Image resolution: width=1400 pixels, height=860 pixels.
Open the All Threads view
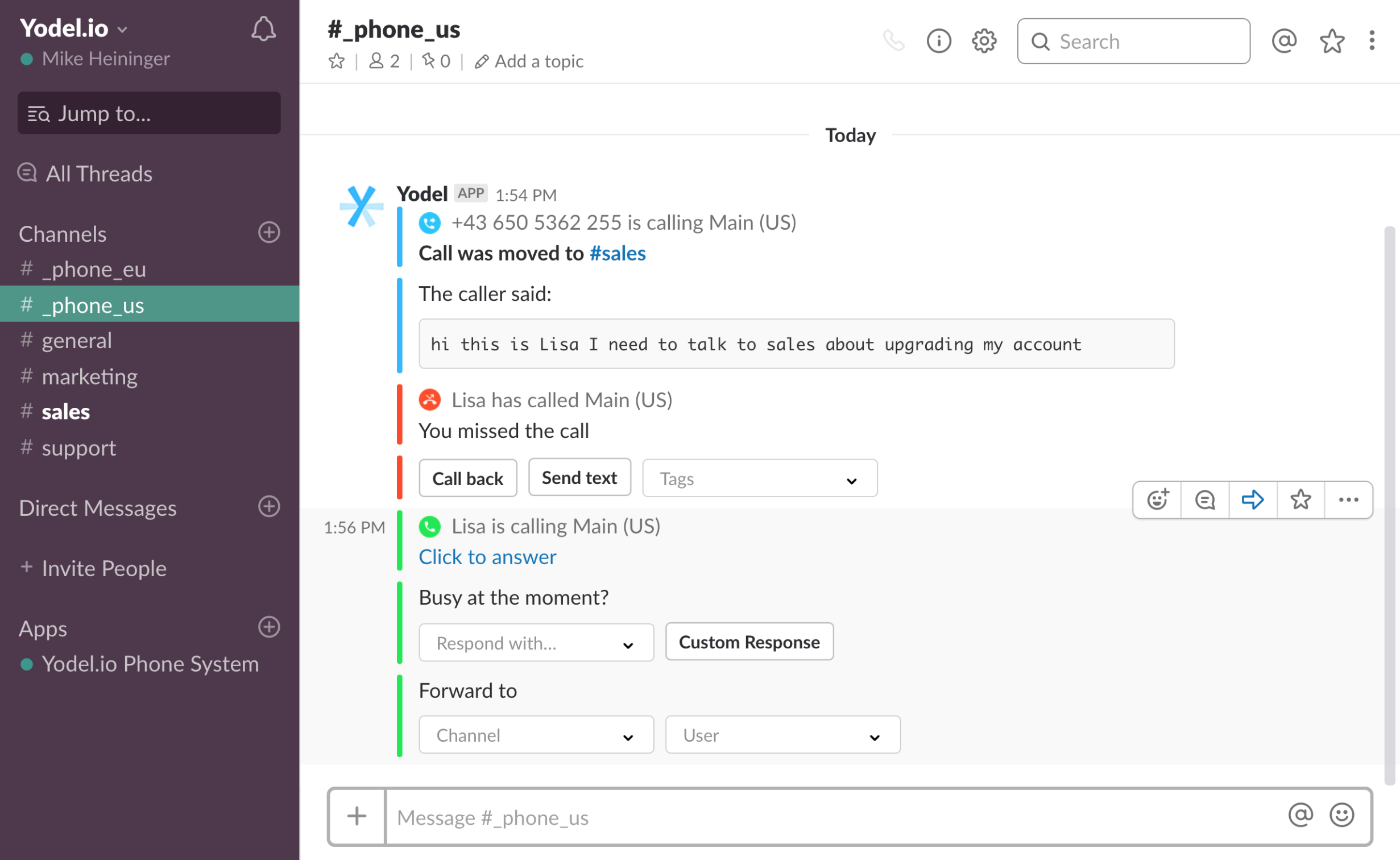pos(98,173)
